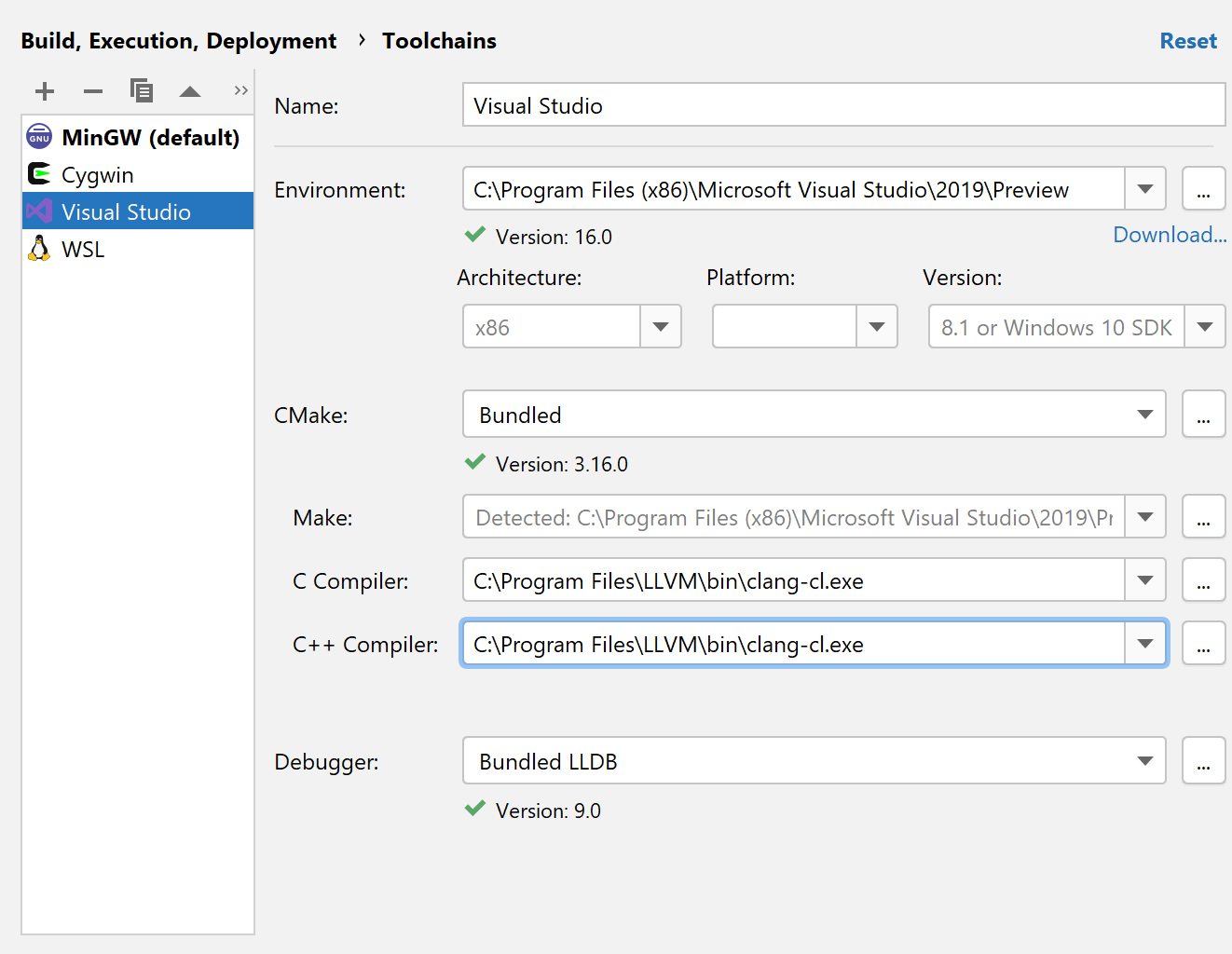Click 'Version: 3.16.0' text
Screen dimensions: 1232x954
tap(562, 464)
